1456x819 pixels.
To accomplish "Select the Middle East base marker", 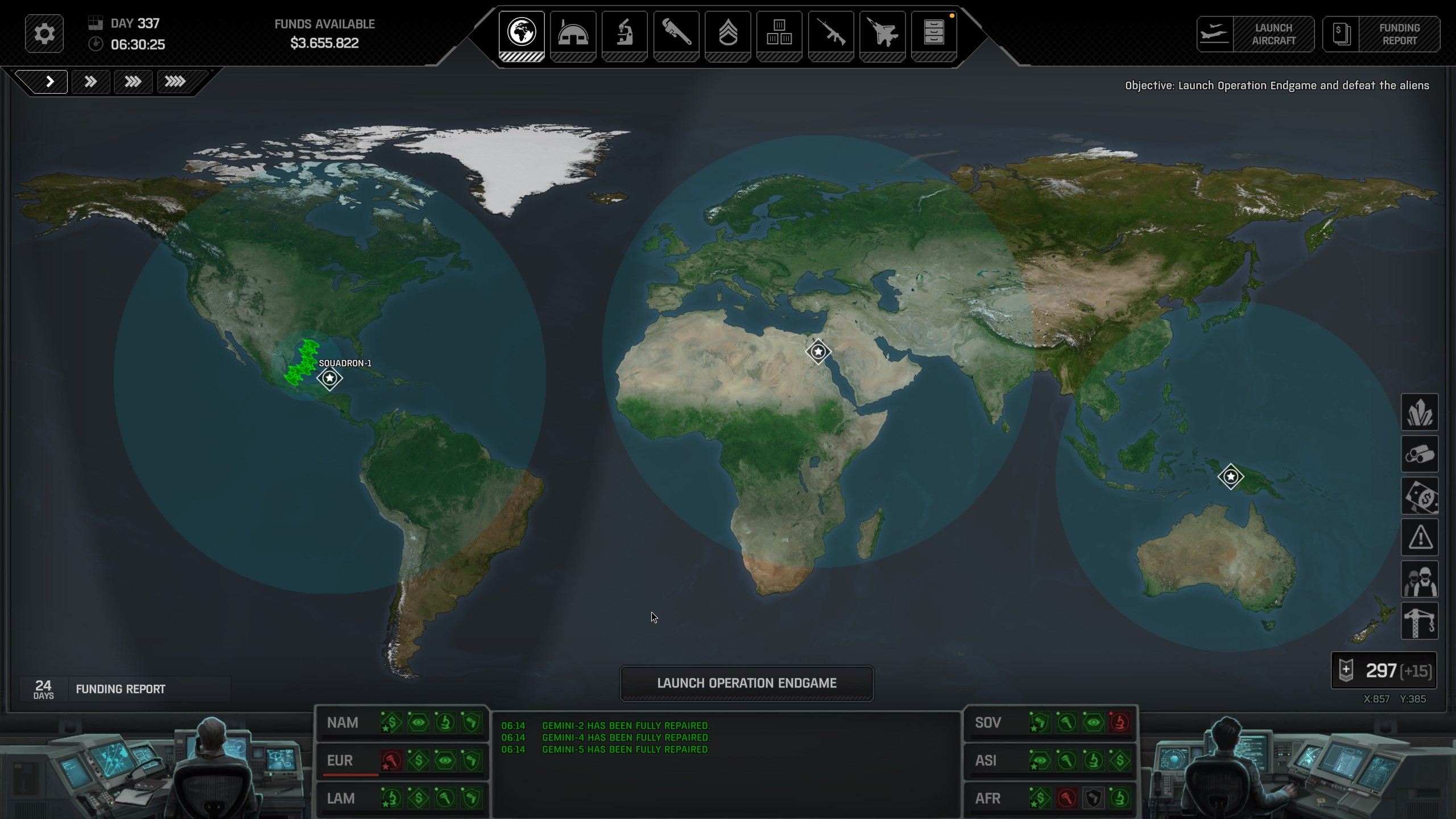I will [818, 351].
